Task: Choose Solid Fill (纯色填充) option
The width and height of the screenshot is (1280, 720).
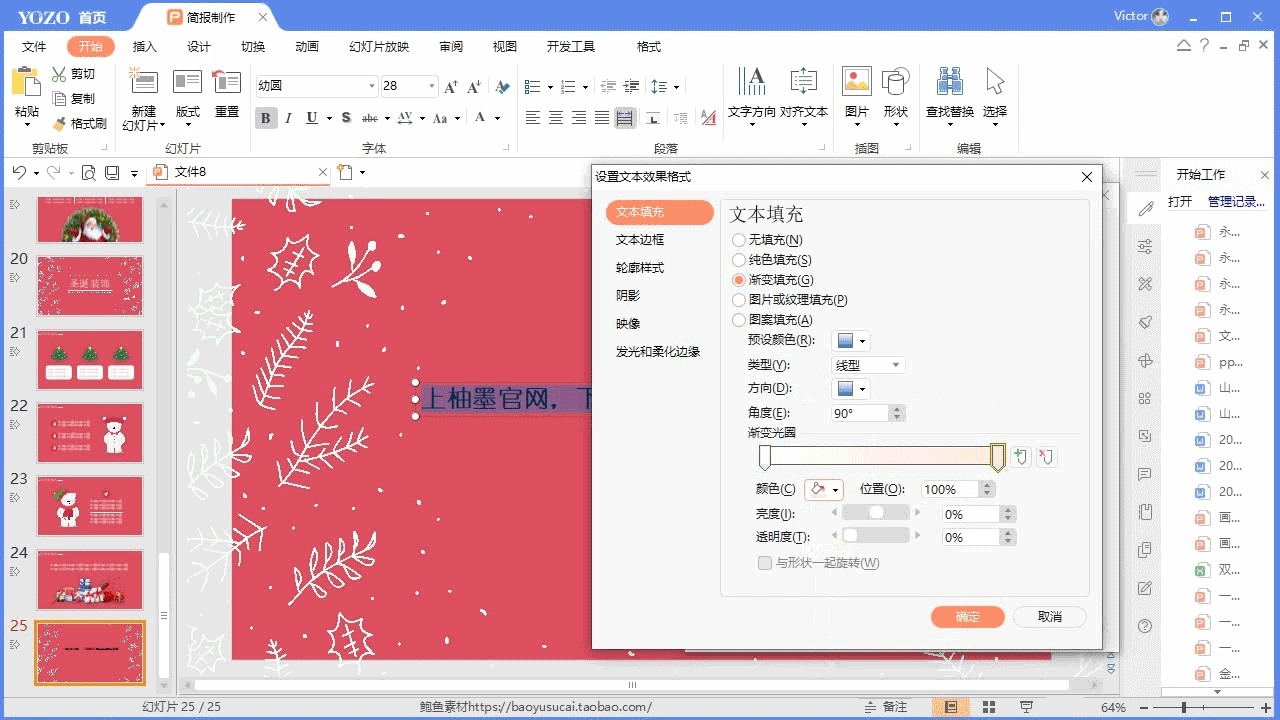Action: [x=739, y=260]
